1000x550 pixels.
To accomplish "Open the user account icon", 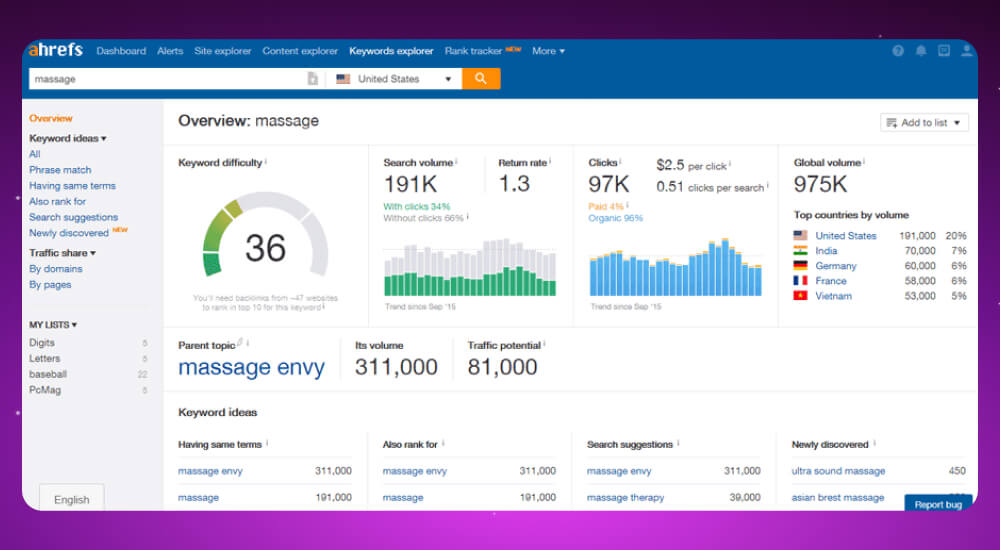I will pyautogui.click(x=967, y=51).
